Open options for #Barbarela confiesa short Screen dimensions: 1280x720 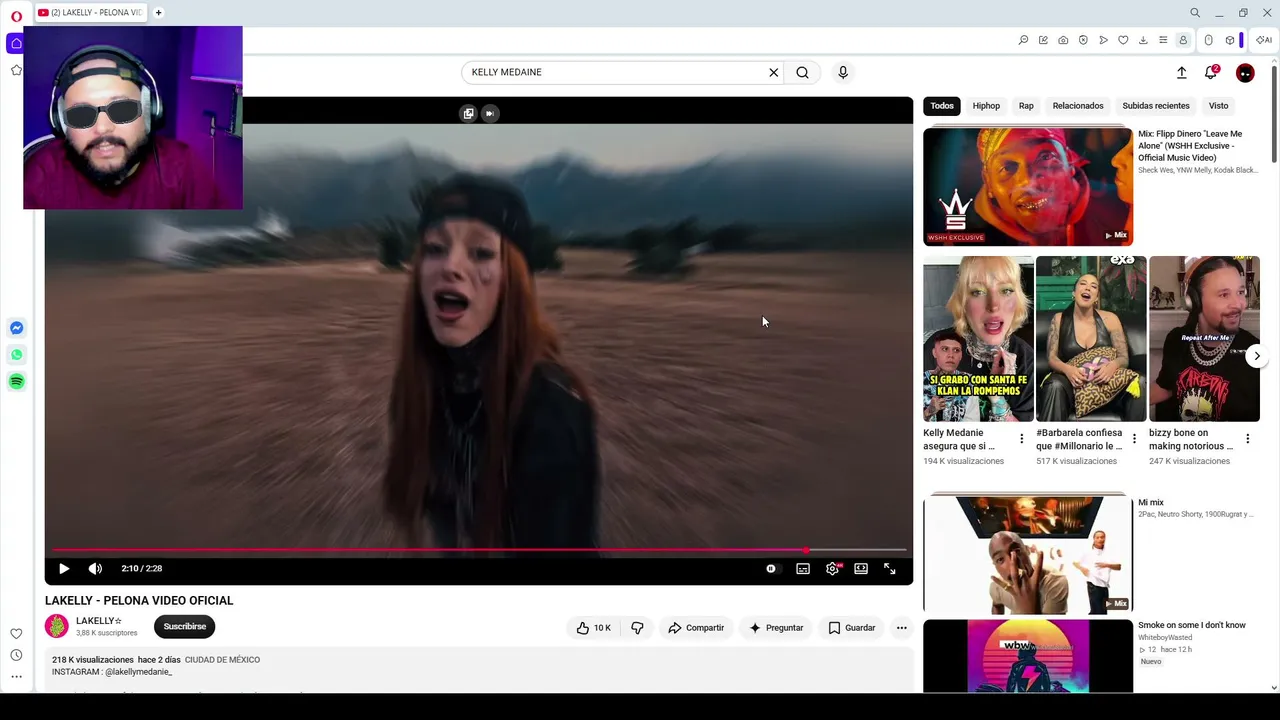click(x=1134, y=439)
